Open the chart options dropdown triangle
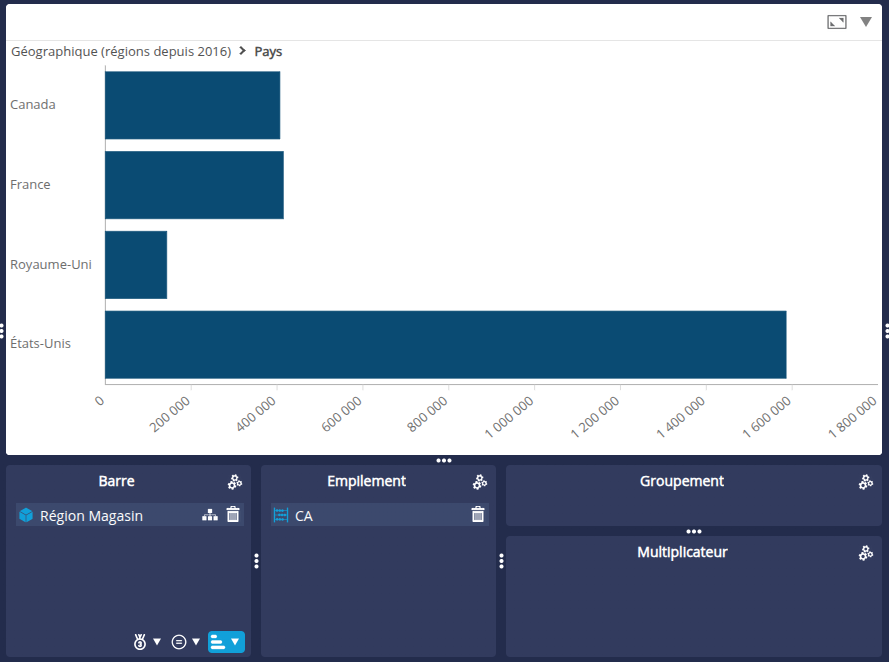This screenshot has width=889, height=662. coord(866,22)
